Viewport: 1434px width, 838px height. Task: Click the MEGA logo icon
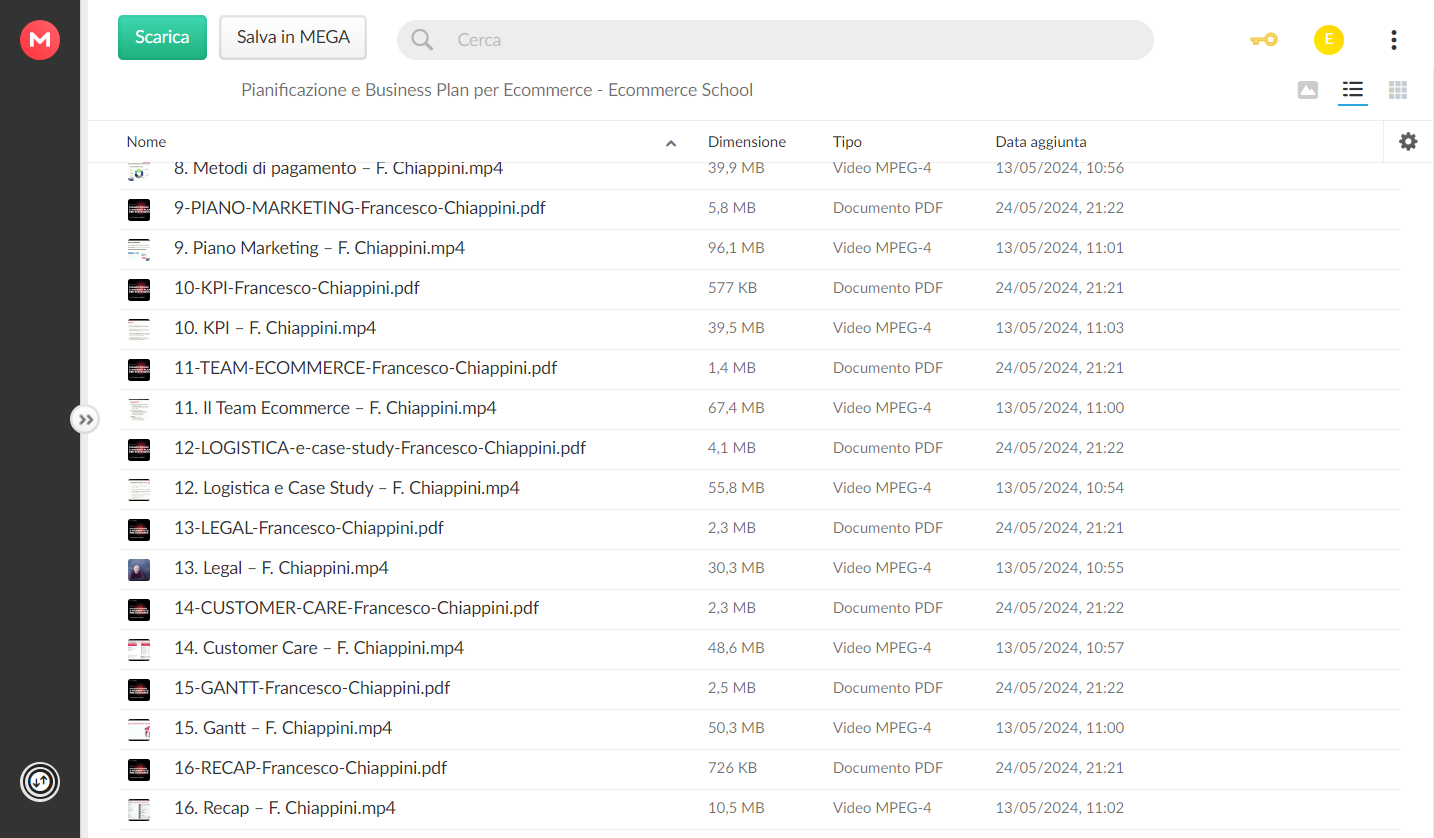pos(40,40)
